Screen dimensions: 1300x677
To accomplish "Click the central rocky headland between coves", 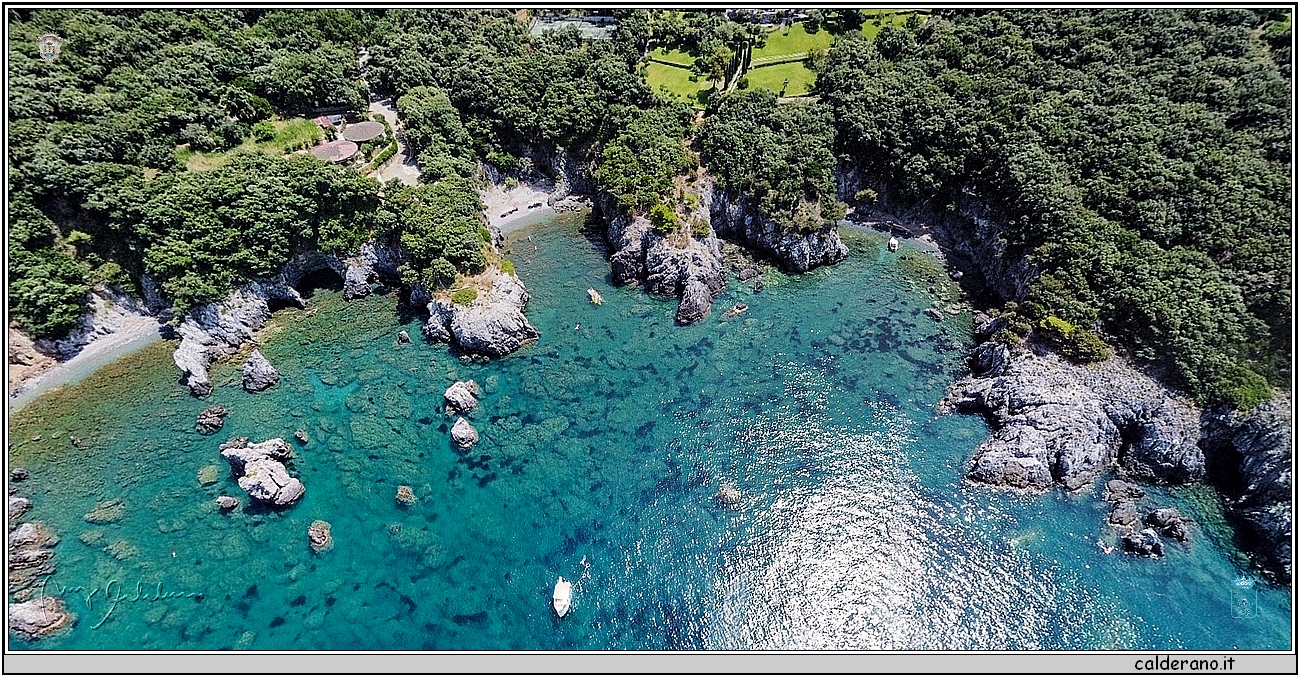I will coord(668,257).
